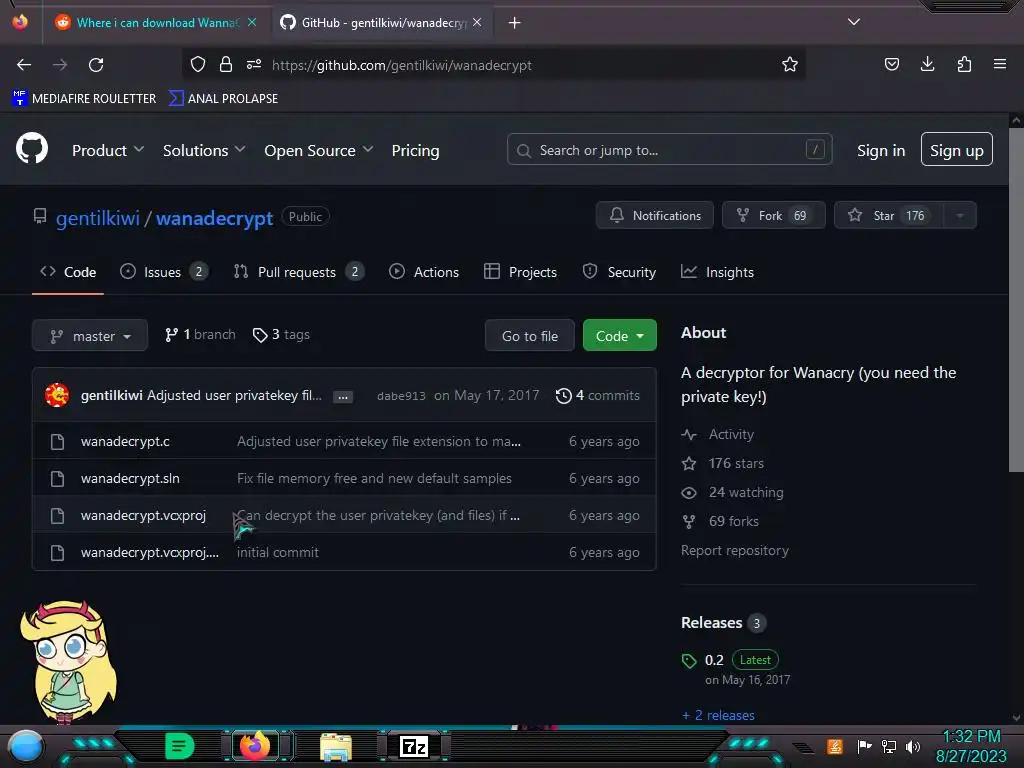1024x768 pixels.
Task: Open the 4 commits history link
Action: point(598,395)
